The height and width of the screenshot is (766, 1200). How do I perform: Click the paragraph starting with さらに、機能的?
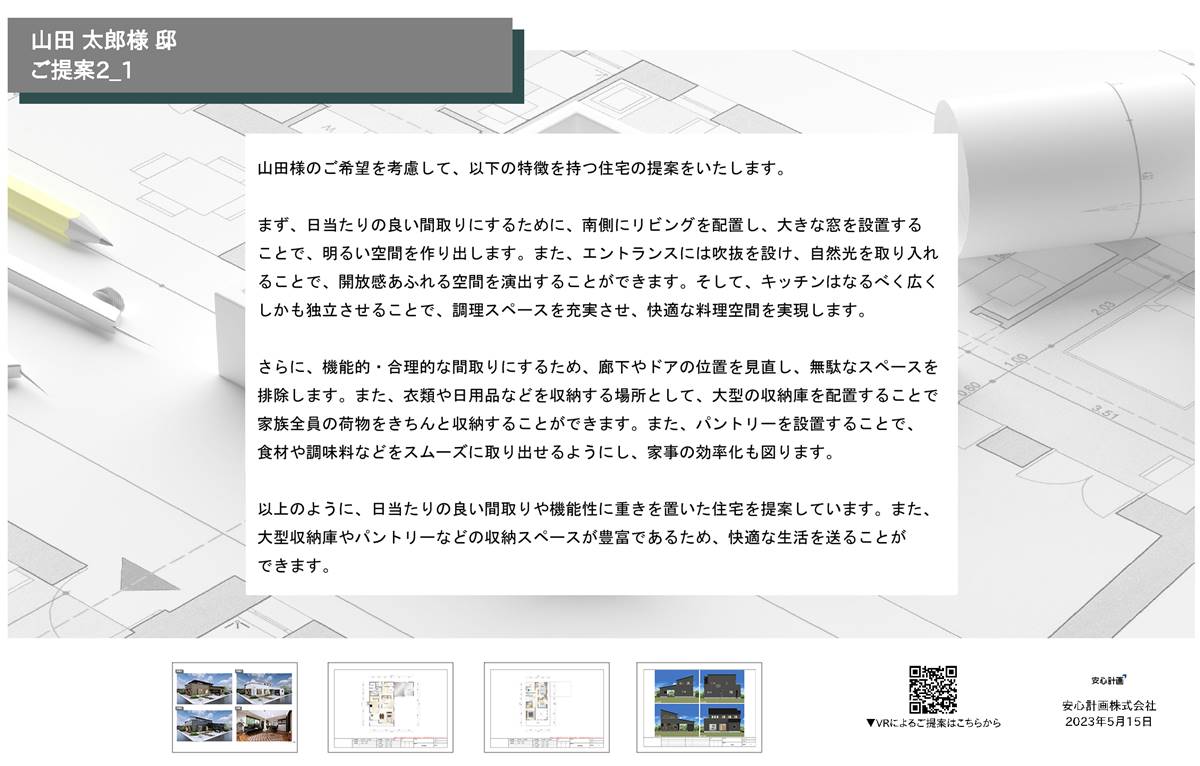[x=597, y=408]
